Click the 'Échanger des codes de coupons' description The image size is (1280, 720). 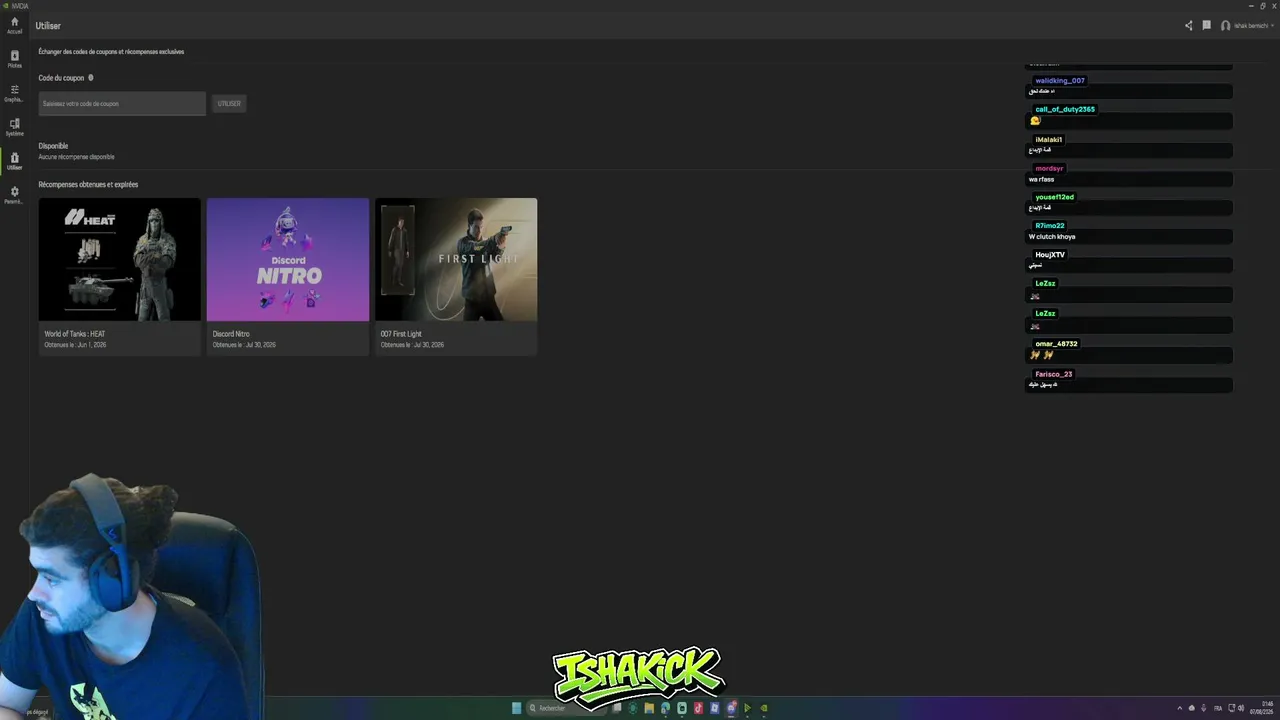[111, 52]
